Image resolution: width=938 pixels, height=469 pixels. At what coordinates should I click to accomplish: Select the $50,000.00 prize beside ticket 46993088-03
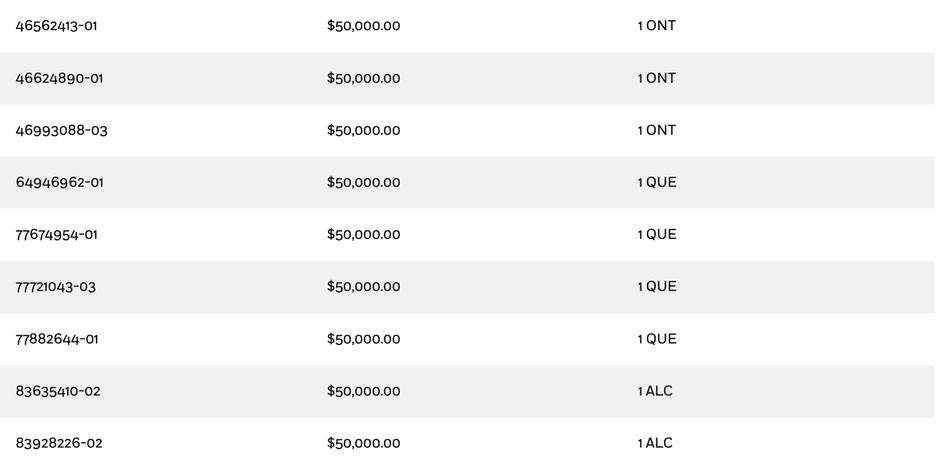point(363,130)
